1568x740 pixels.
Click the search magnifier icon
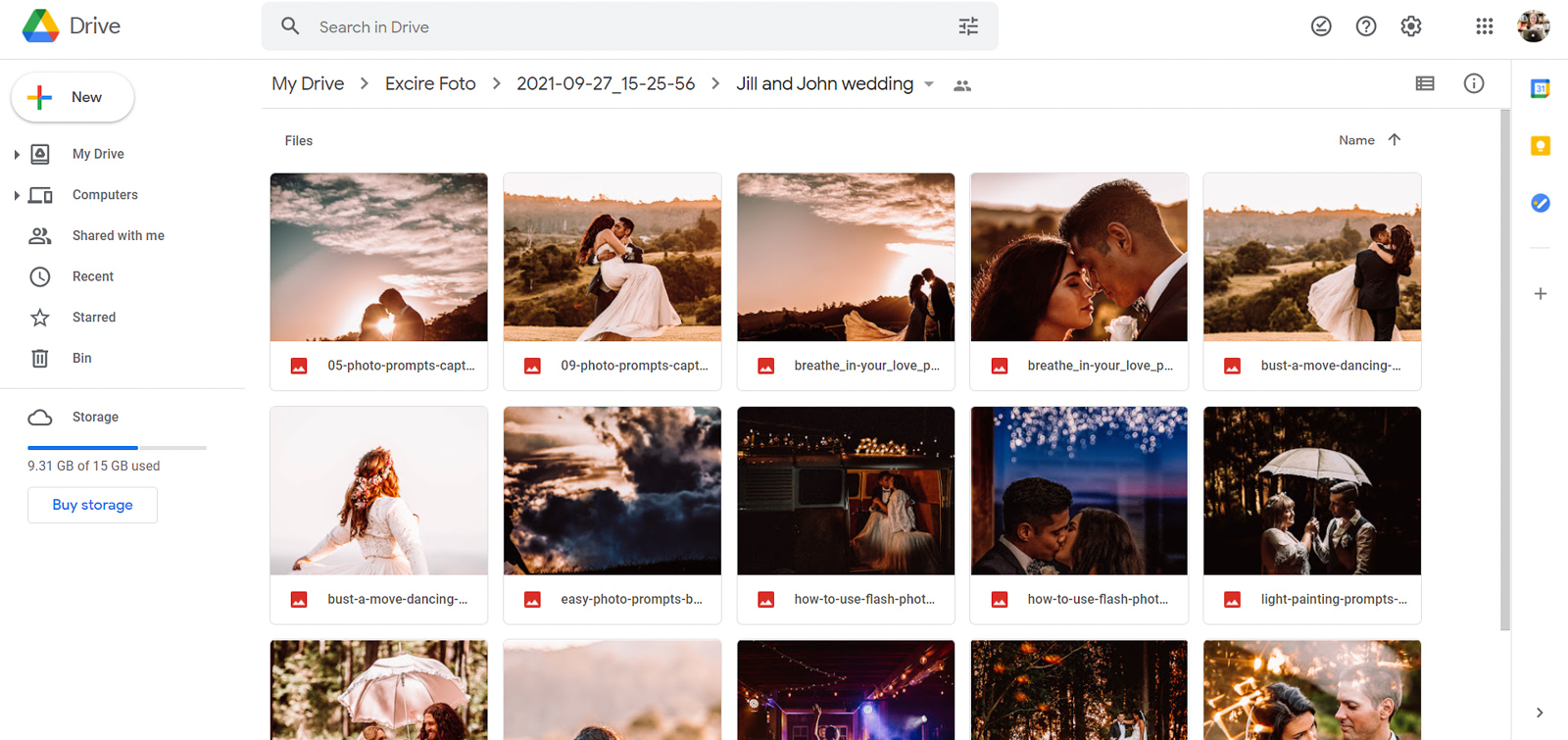(x=290, y=26)
